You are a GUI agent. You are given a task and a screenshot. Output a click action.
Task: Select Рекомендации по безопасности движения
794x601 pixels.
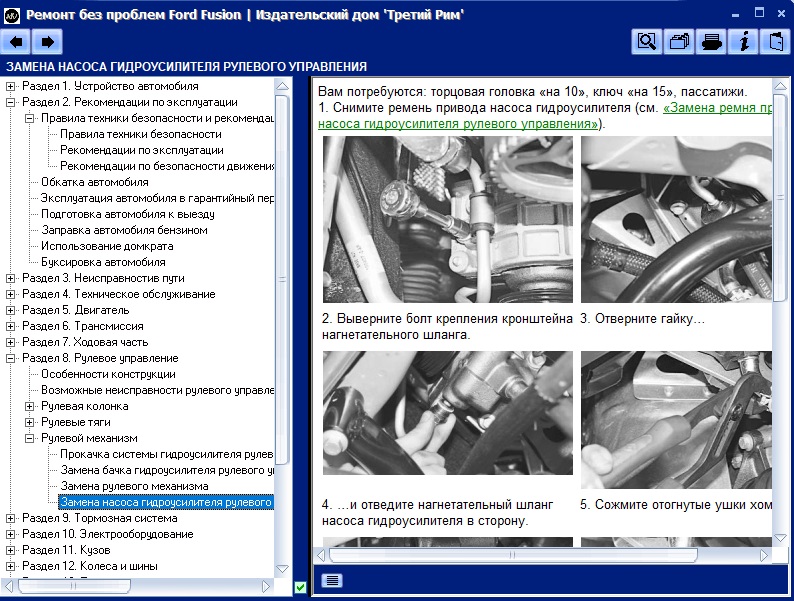tap(167, 166)
